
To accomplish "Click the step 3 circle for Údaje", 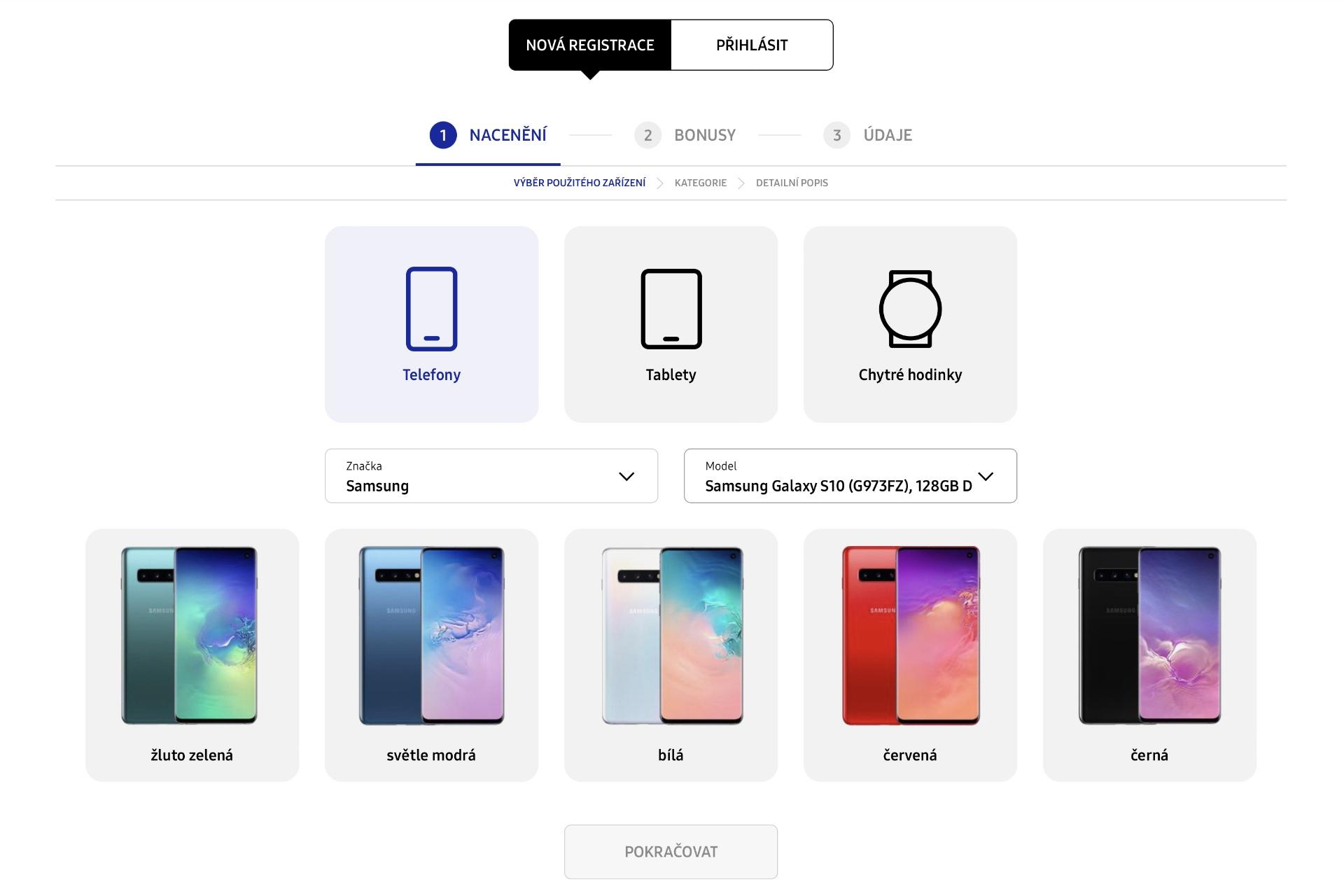I will pyautogui.click(x=836, y=135).
